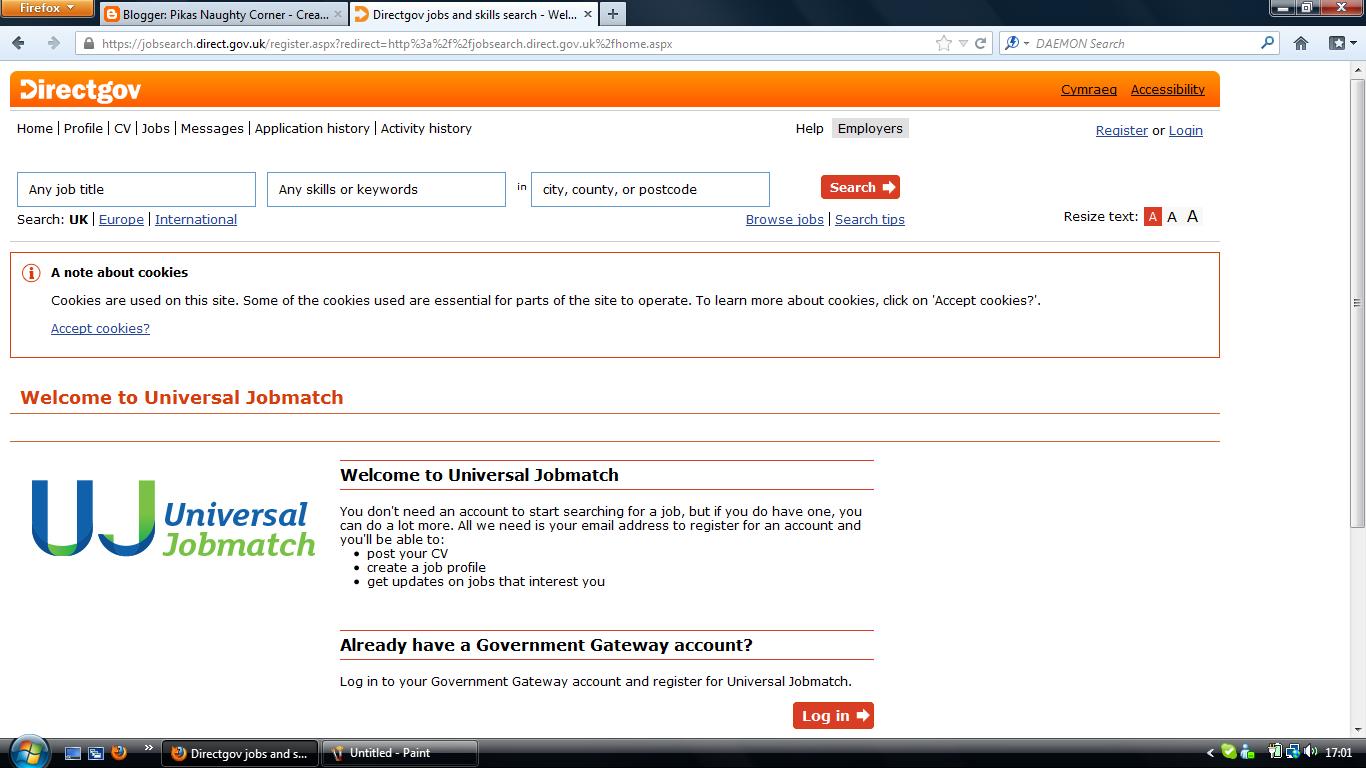
Task: Open Activity history in the navigation
Action: (426, 128)
